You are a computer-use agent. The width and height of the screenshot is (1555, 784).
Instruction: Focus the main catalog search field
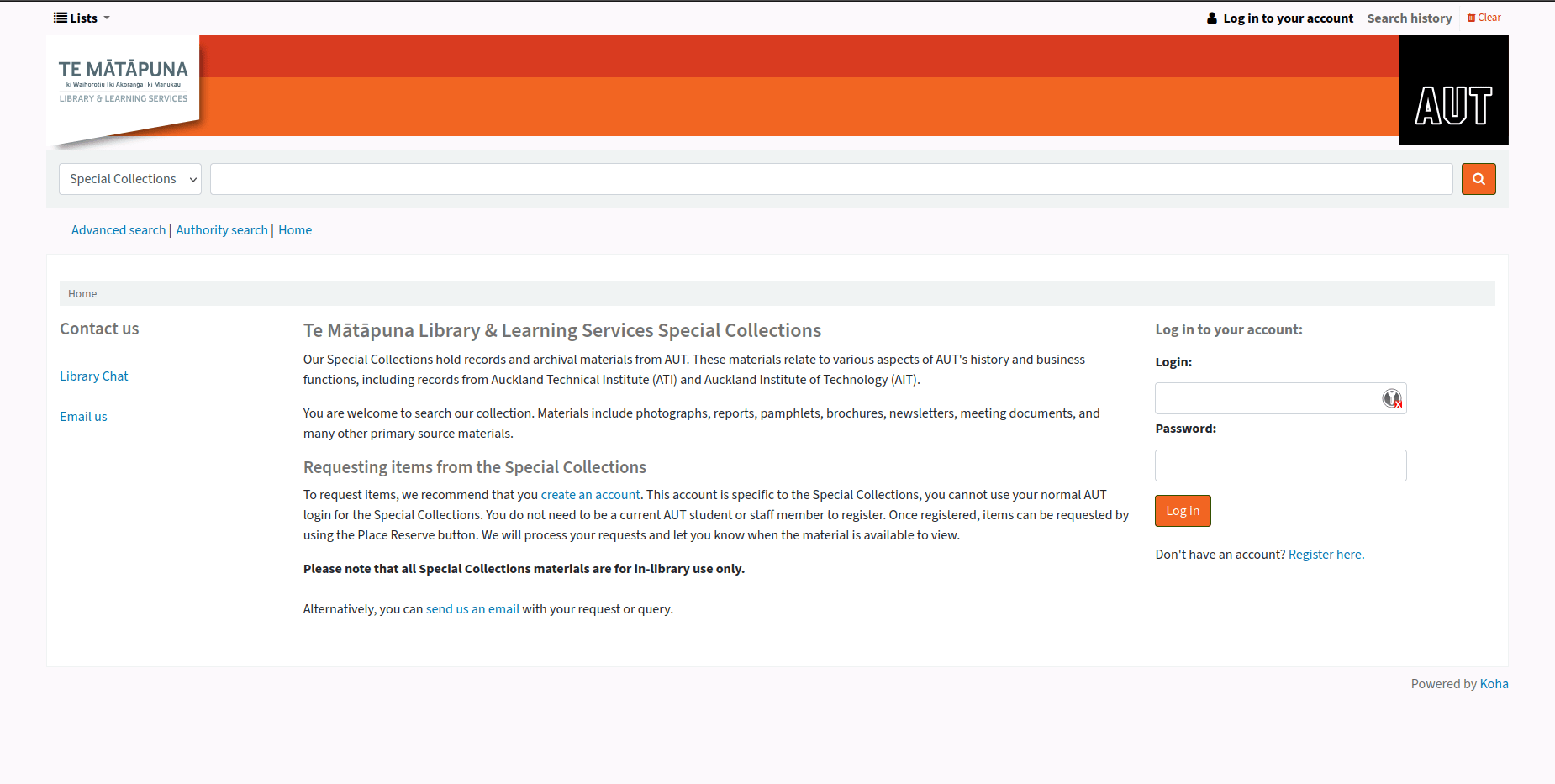point(831,179)
